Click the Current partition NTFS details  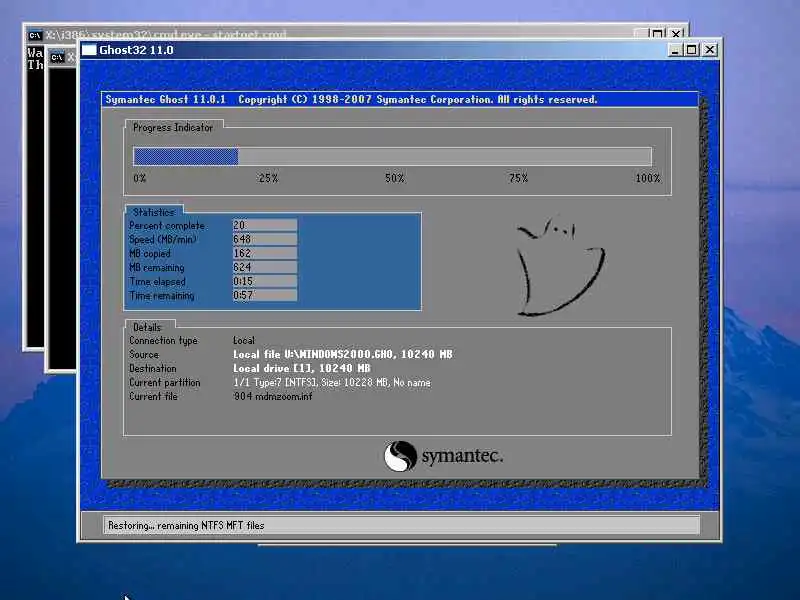(332, 382)
